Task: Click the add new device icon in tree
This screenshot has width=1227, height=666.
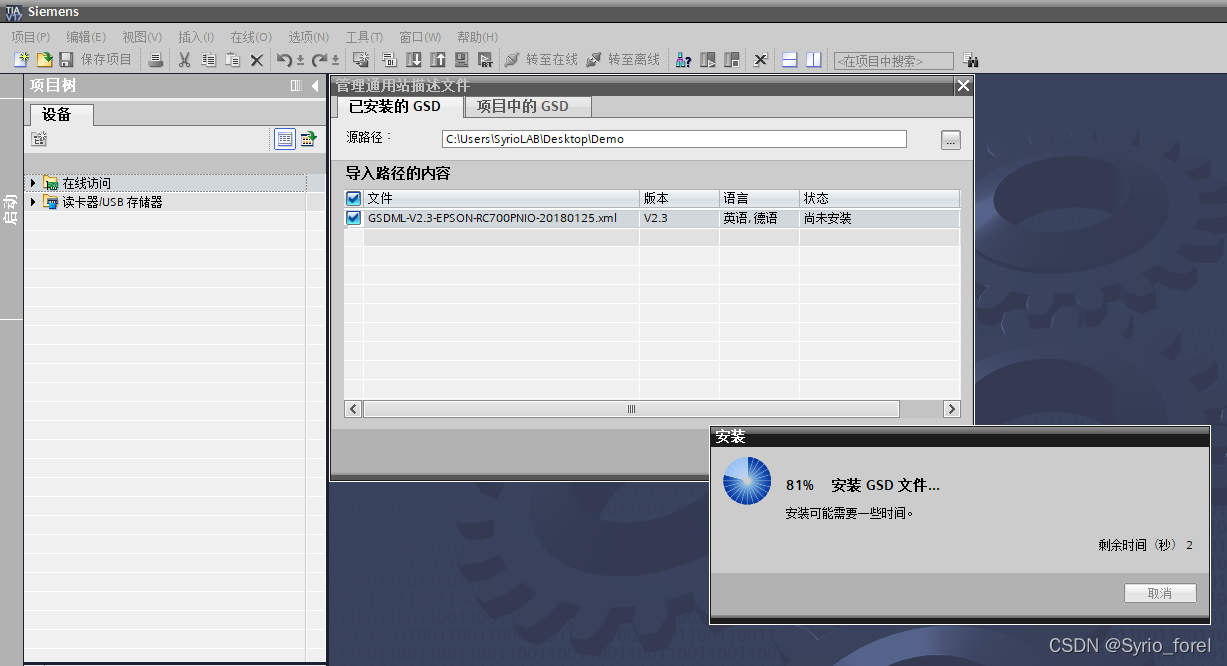Action: tap(39, 139)
